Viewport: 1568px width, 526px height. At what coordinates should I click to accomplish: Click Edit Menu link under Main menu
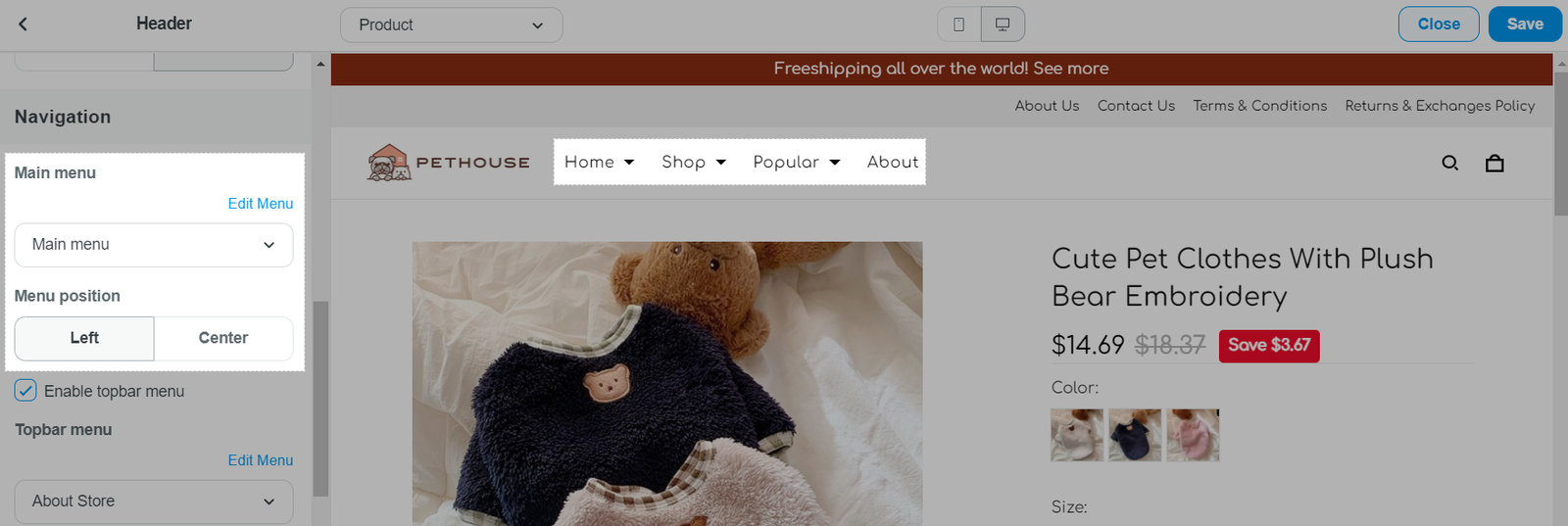[x=260, y=204]
